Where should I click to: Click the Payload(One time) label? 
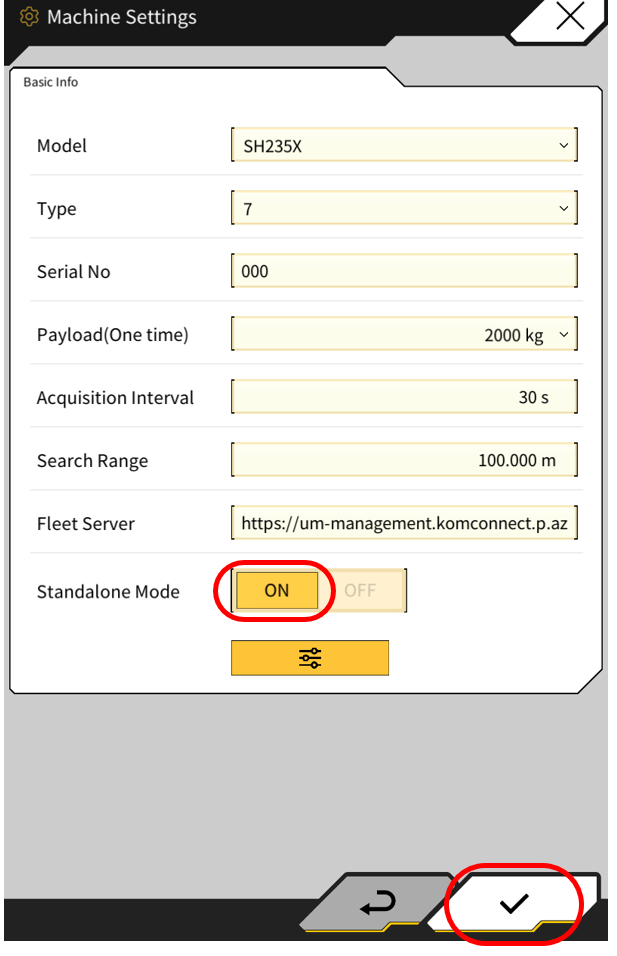[x=112, y=335]
